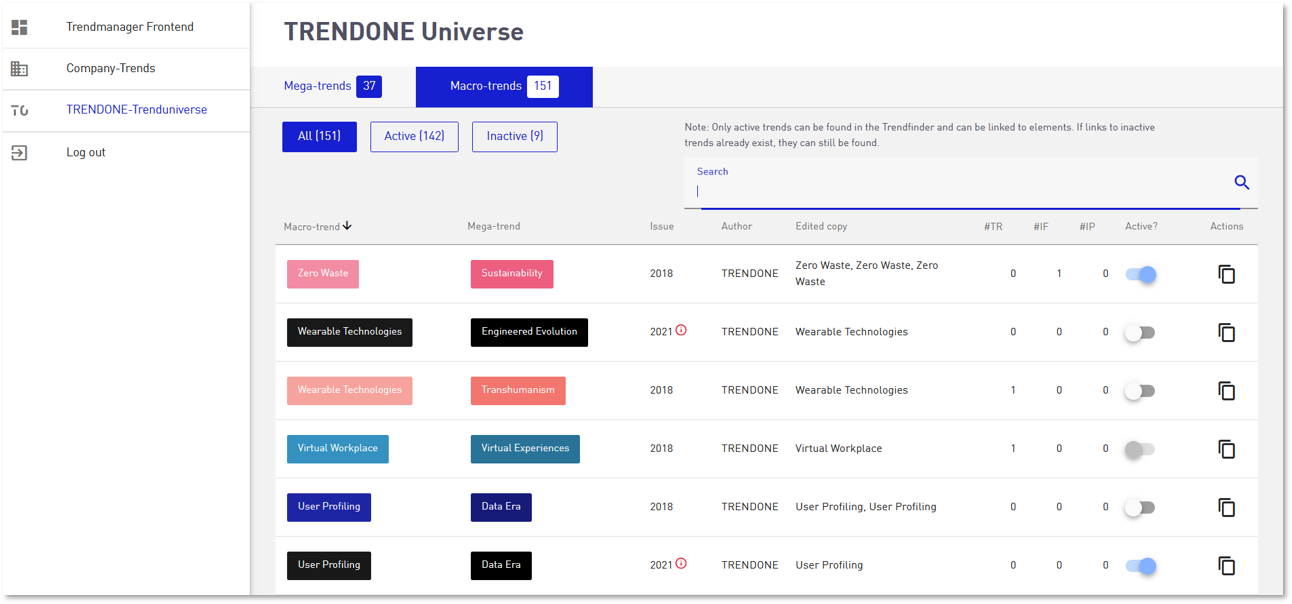Click the Virtual Experiences mega-trend tag
The image size is (1292, 604).
pyautogui.click(x=525, y=449)
